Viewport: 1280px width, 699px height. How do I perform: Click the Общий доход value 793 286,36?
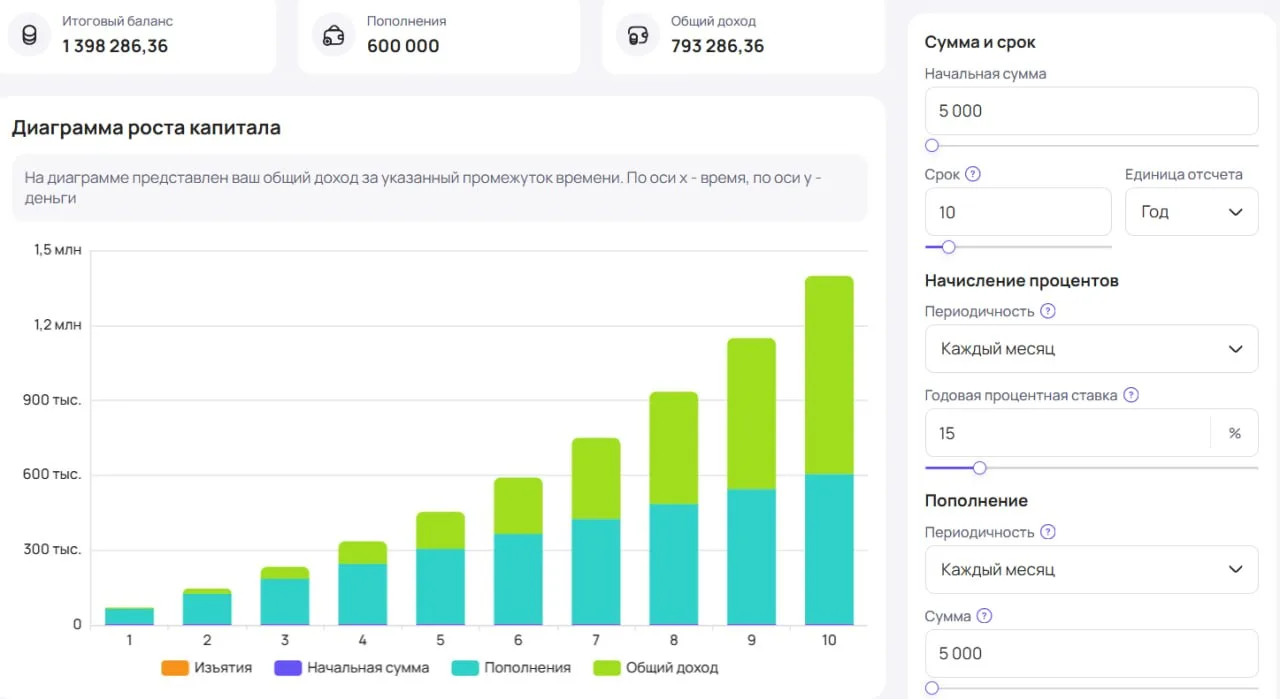[718, 46]
